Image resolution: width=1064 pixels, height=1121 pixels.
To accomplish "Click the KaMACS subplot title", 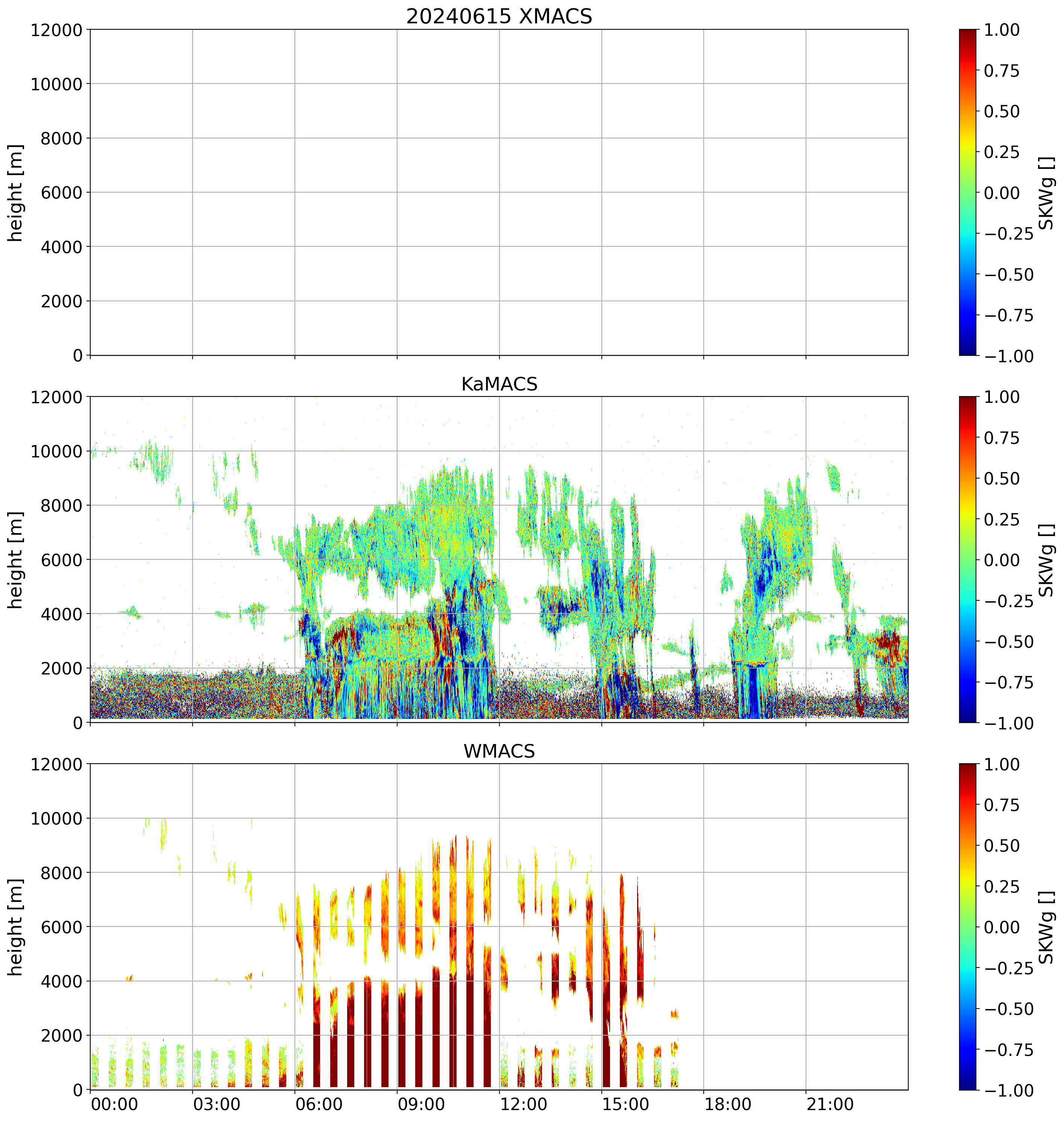I will 499,384.
